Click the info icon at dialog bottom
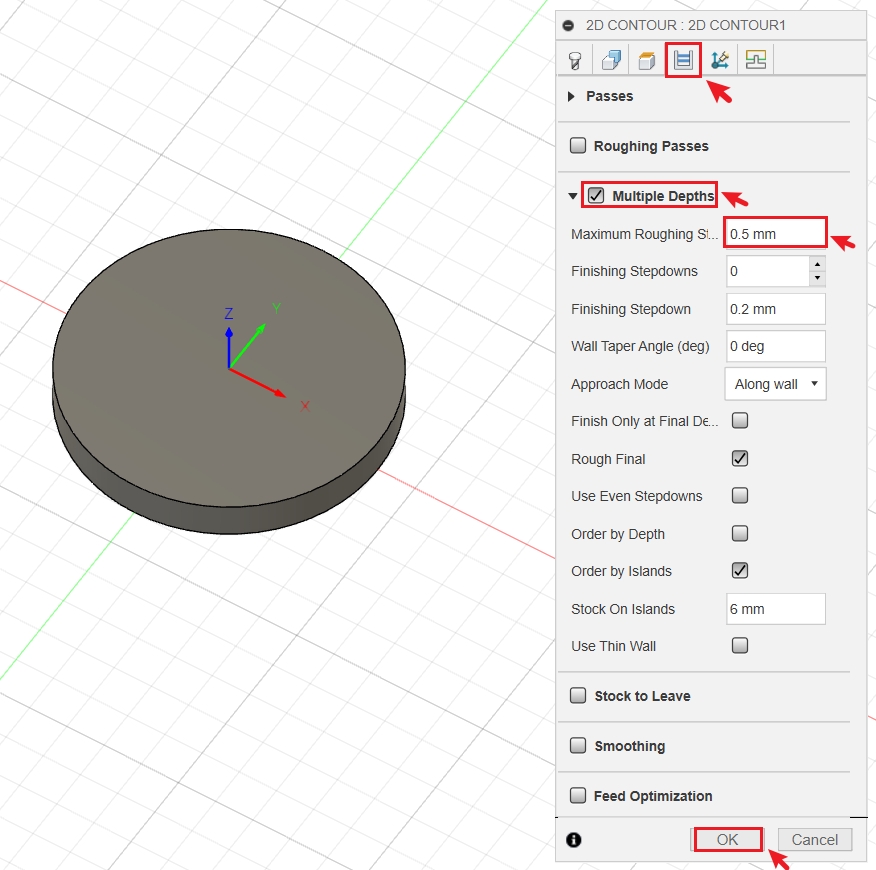 [x=573, y=840]
